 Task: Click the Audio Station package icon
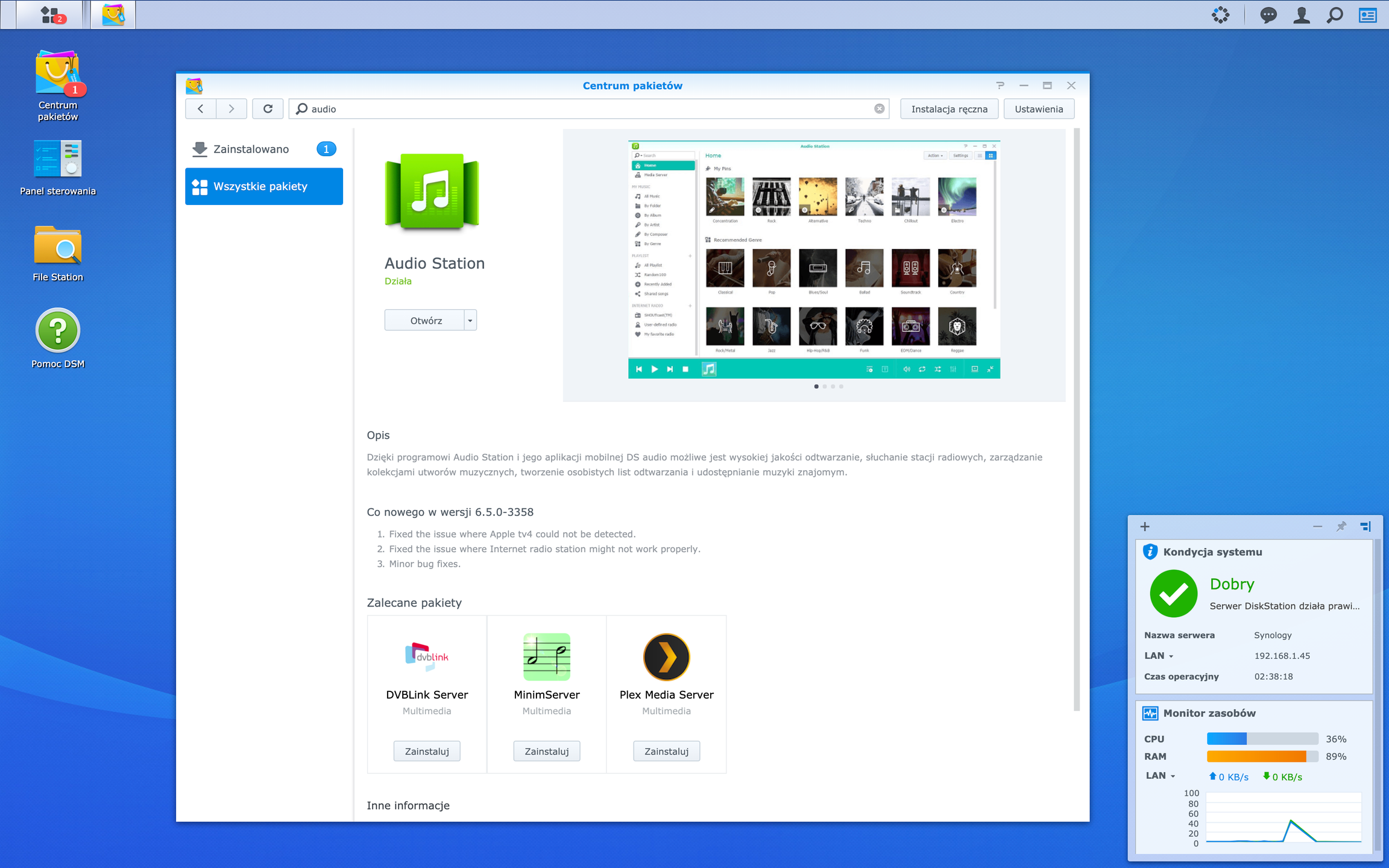pyautogui.click(x=432, y=192)
